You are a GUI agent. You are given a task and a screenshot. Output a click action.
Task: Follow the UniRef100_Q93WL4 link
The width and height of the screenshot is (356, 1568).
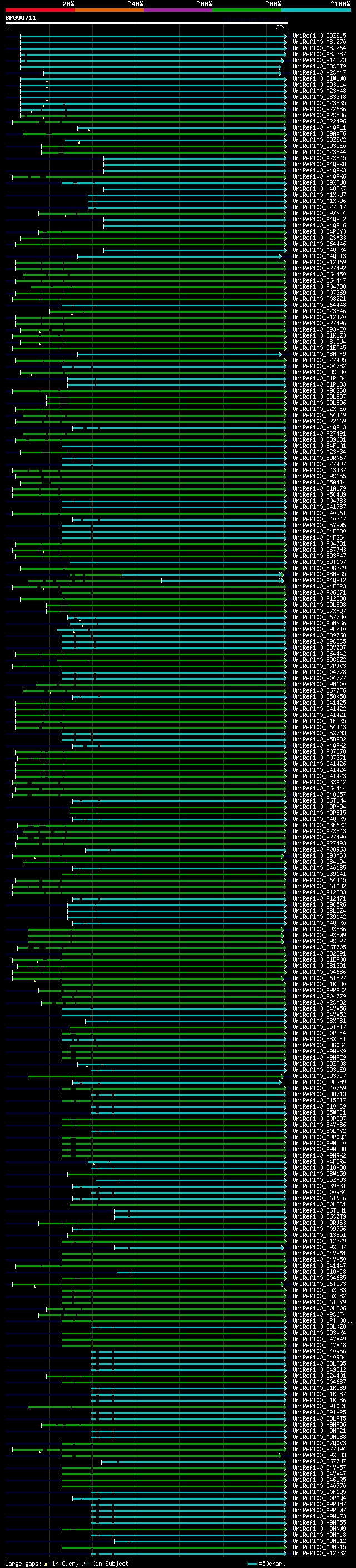[x=319, y=85]
